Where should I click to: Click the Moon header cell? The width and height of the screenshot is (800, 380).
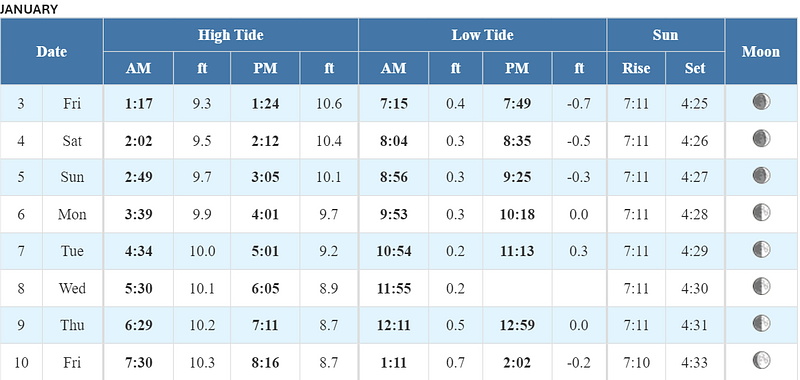(761, 52)
